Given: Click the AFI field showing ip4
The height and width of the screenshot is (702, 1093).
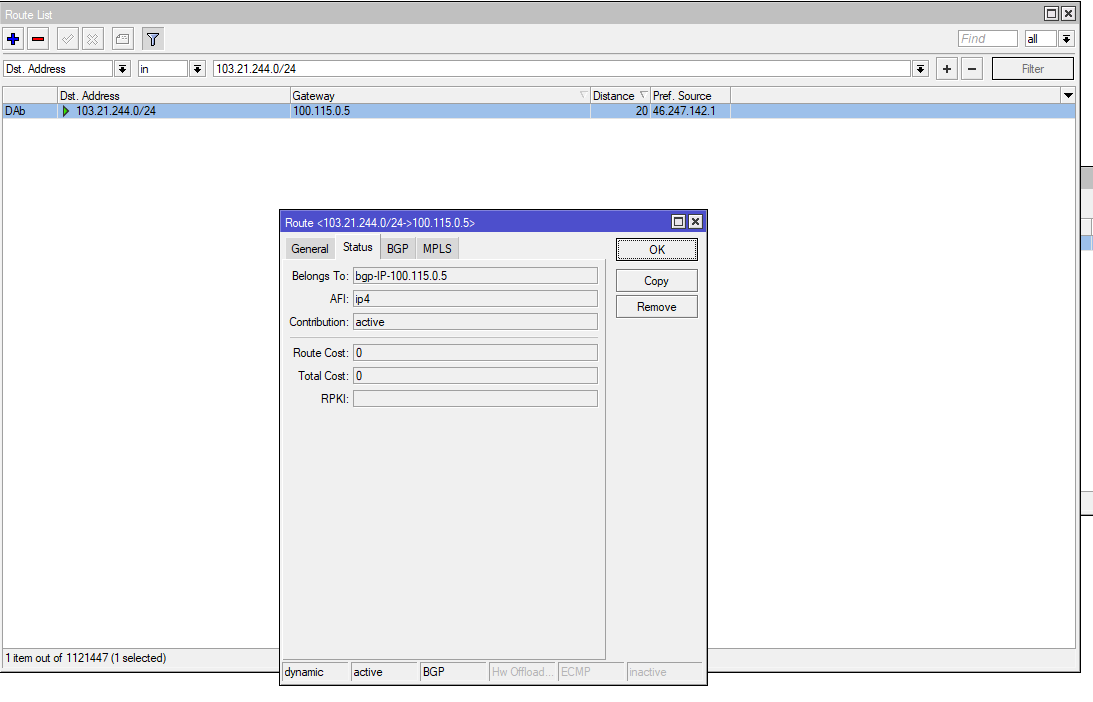Looking at the screenshot, I should point(475,299).
